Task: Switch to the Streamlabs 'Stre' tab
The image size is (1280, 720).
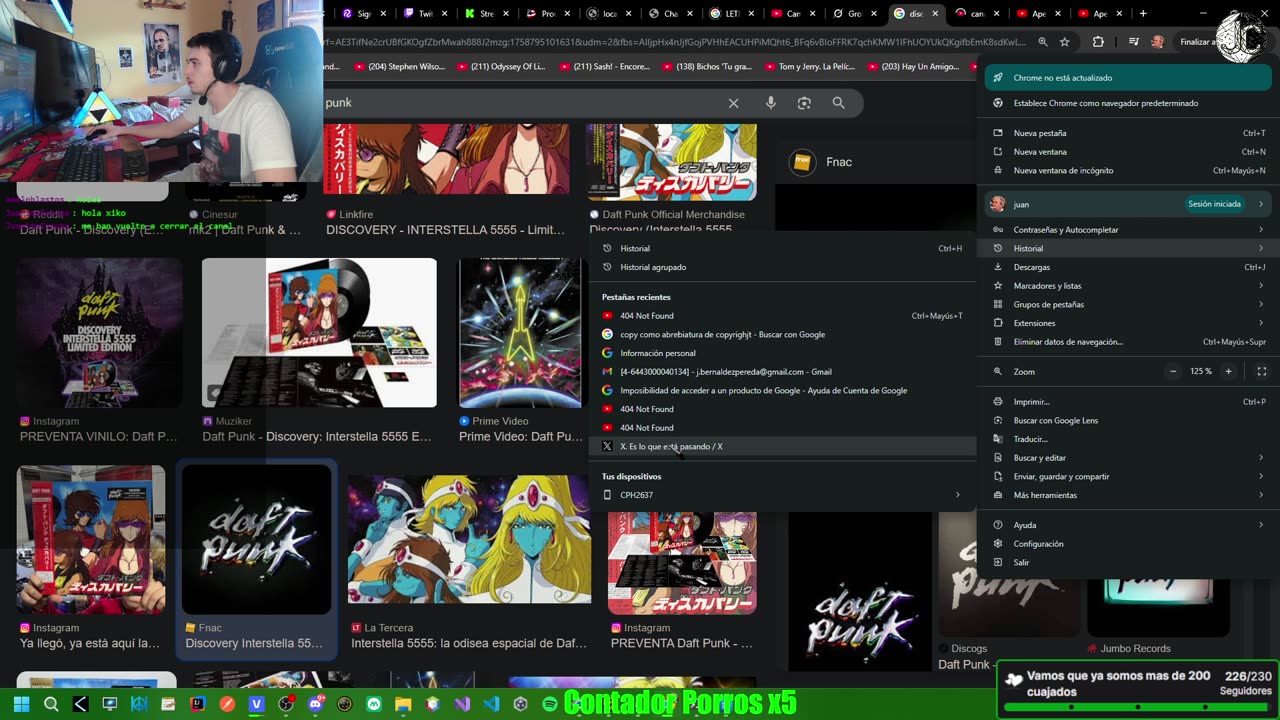Action: (480, 14)
